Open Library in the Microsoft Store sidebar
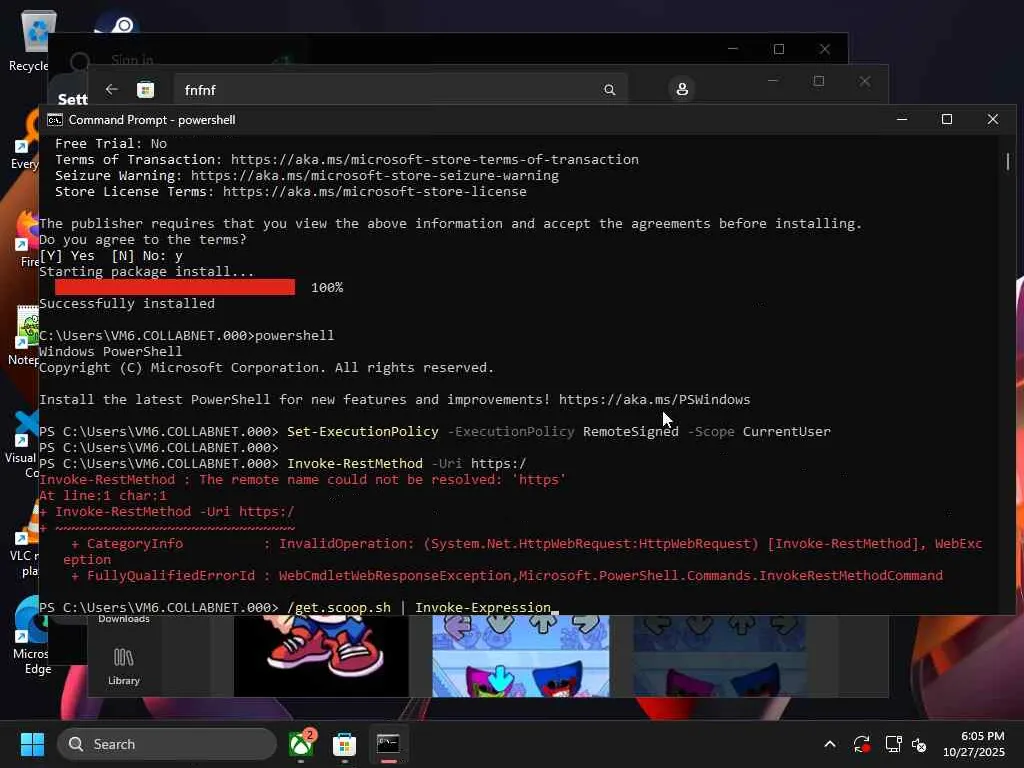This screenshot has width=1024, height=768. (123, 666)
